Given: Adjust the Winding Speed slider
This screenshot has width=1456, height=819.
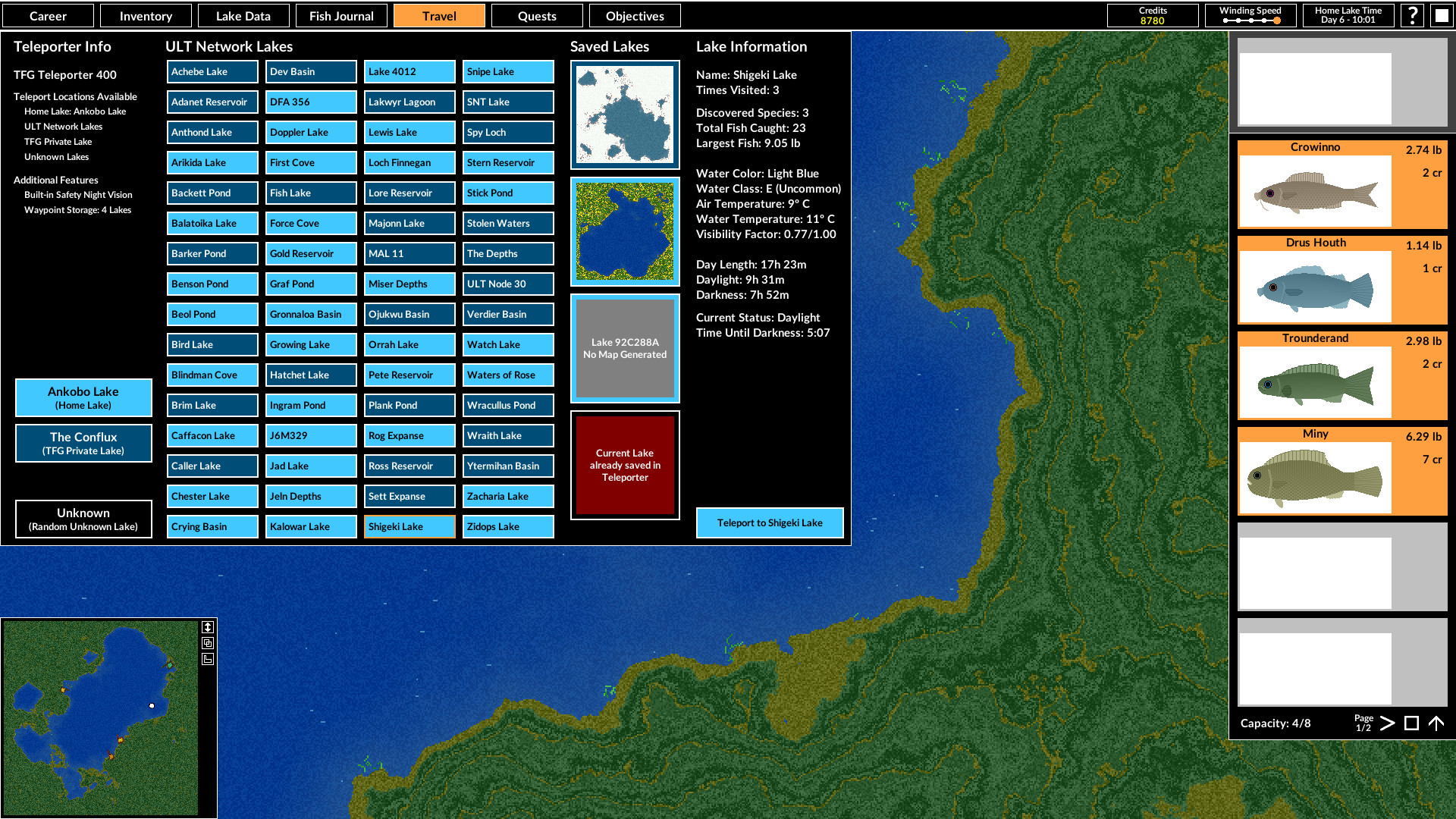Looking at the screenshot, I should pos(1250,20).
